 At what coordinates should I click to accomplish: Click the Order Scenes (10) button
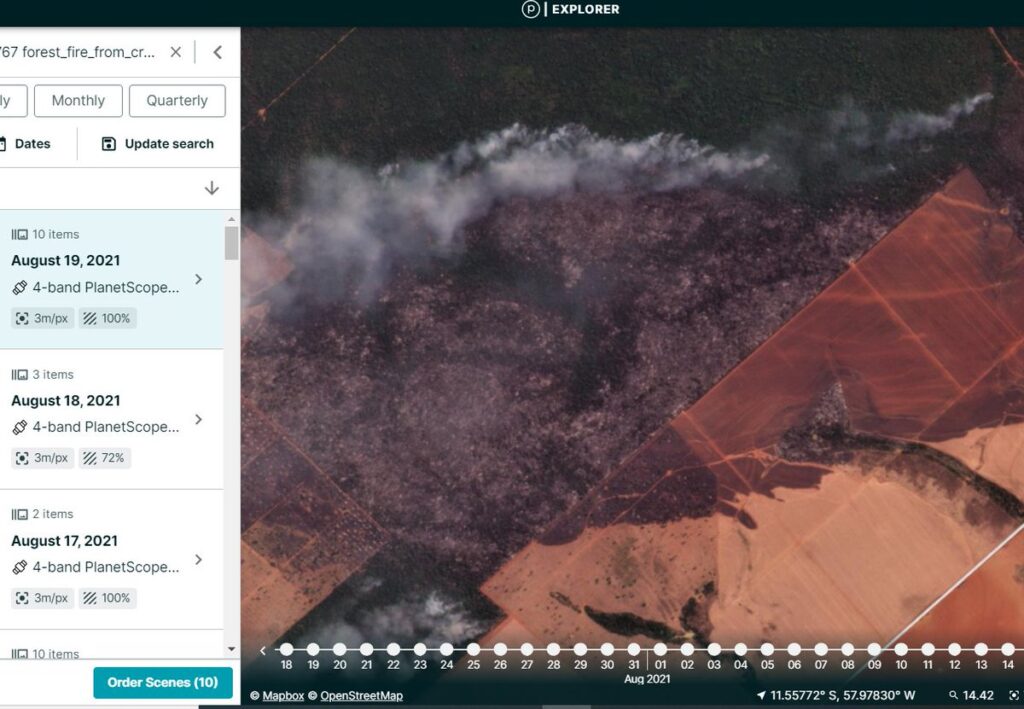[162, 682]
